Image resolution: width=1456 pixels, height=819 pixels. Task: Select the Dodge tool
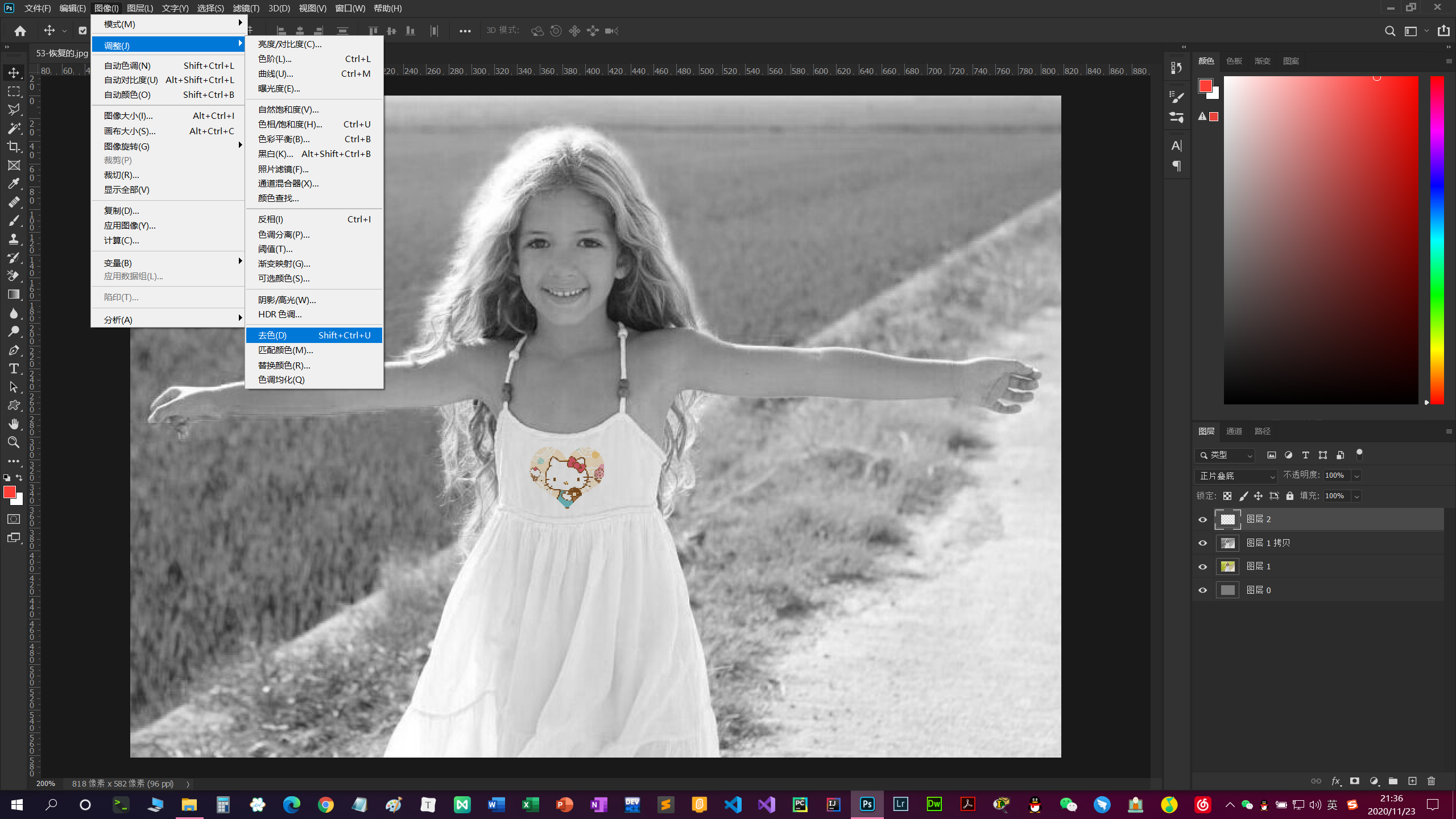pos(14,332)
